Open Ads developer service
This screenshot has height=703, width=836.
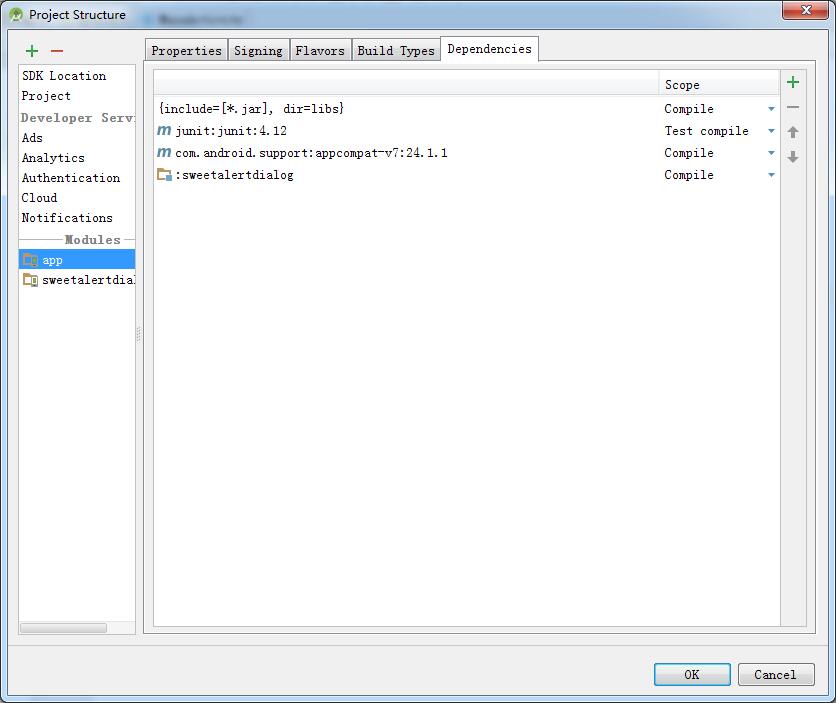32,138
